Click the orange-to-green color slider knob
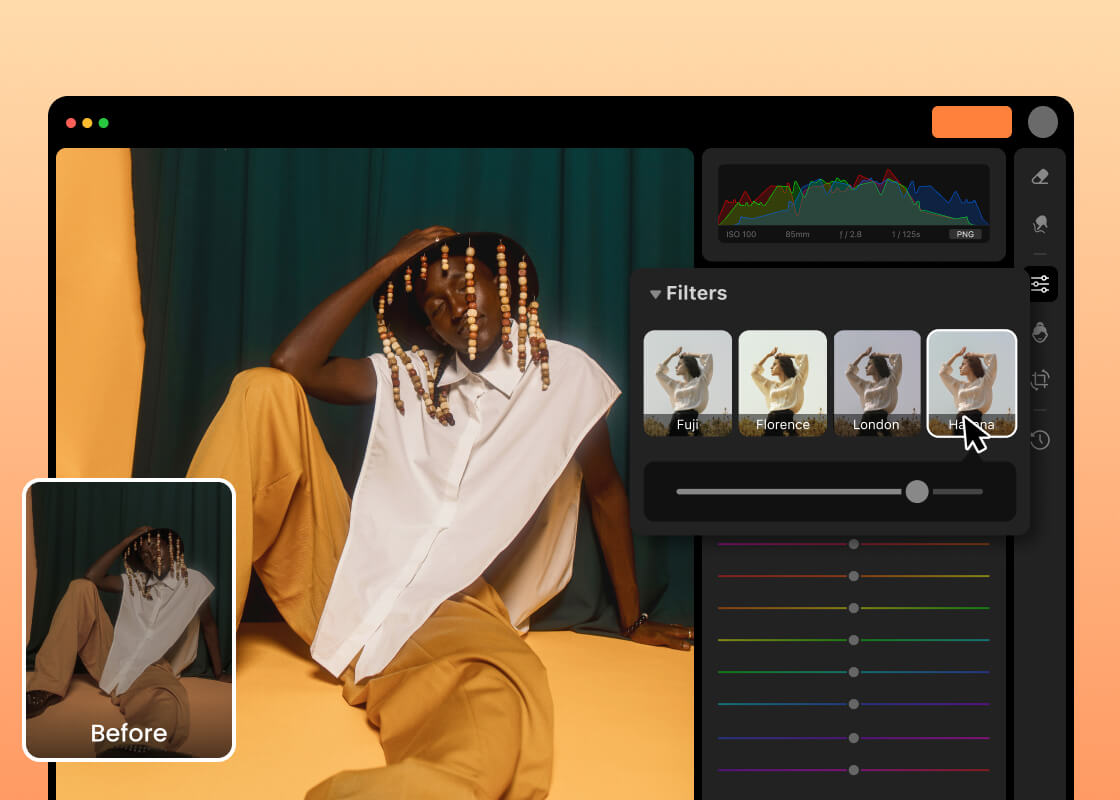 [x=854, y=608]
